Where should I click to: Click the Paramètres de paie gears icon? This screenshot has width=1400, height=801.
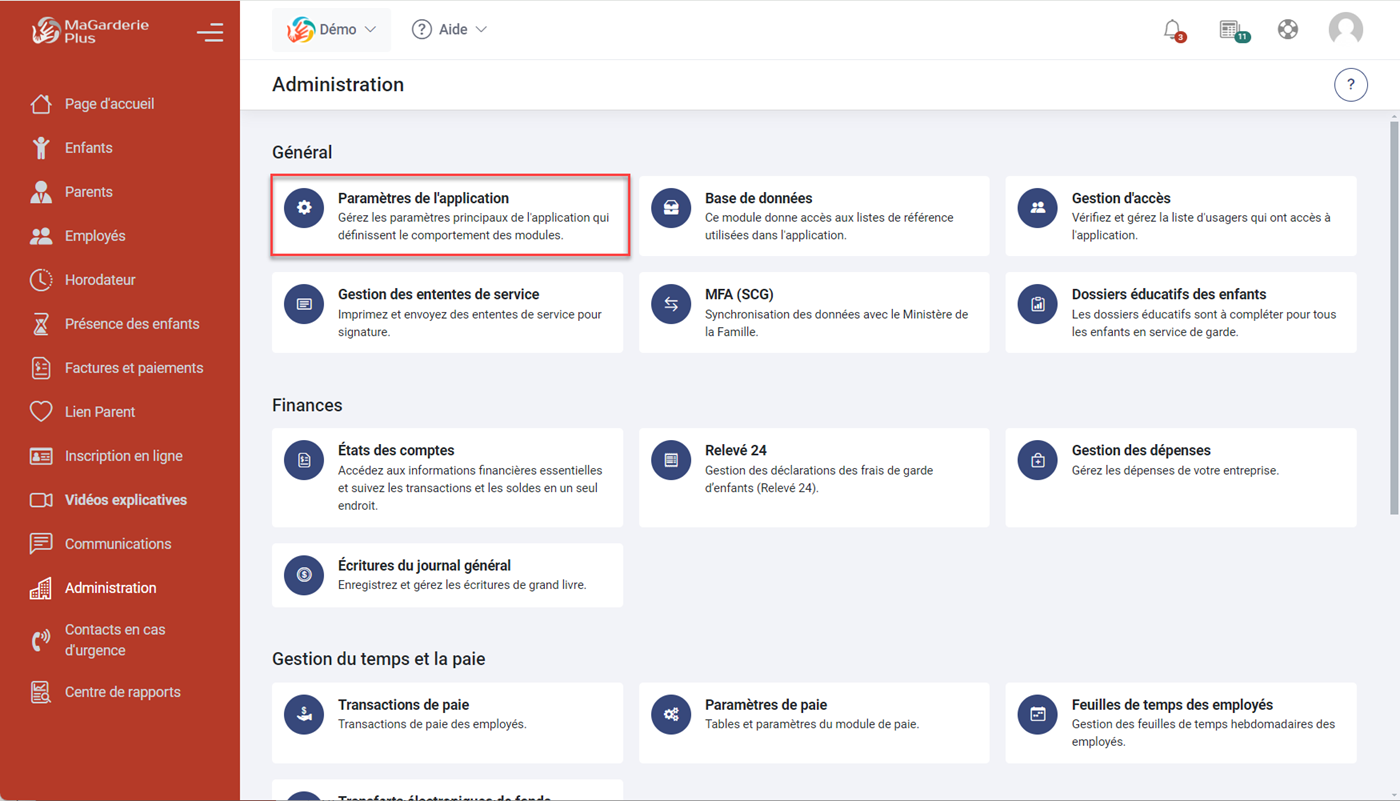(671, 714)
